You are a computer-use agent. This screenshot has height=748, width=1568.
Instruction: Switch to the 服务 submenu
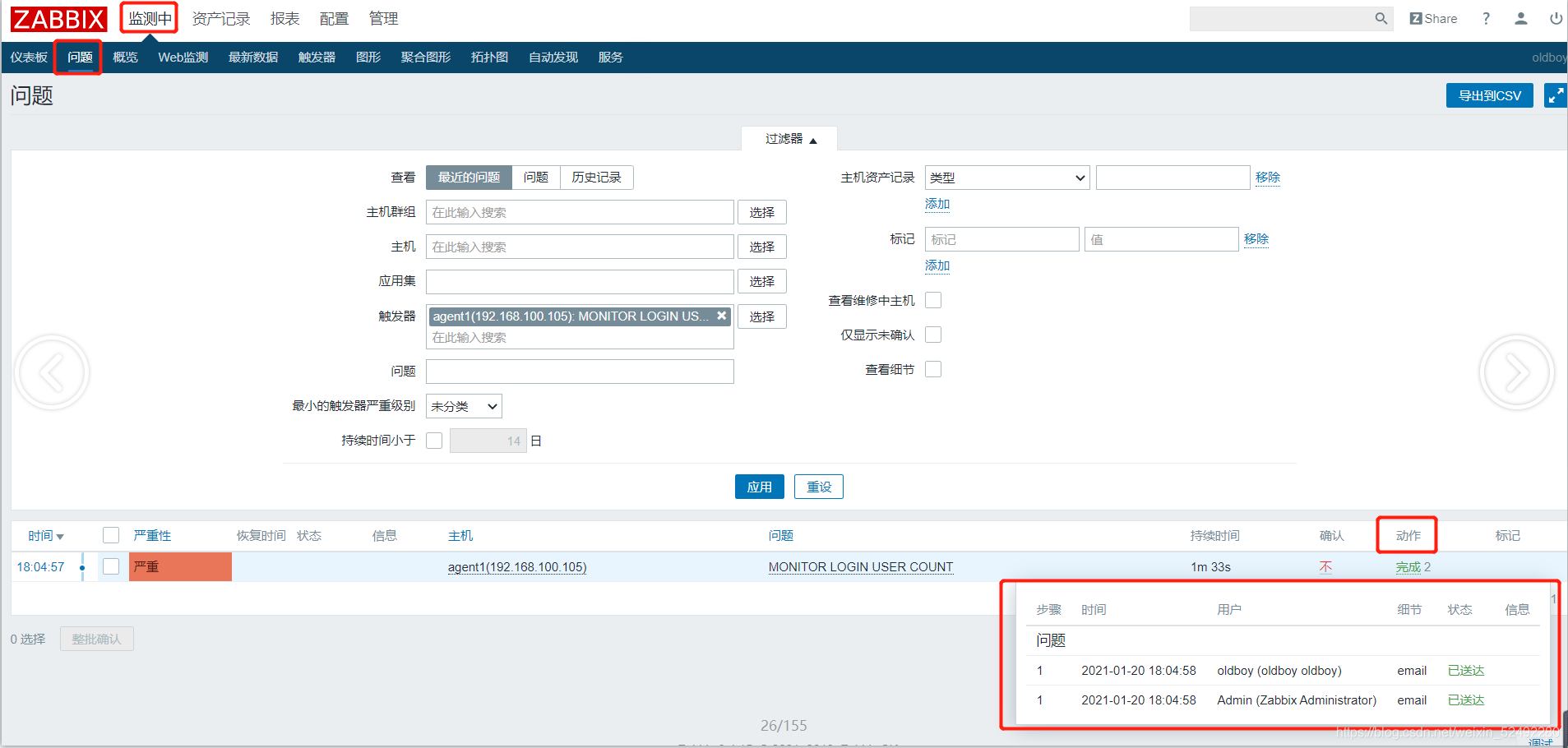tap(610, 57)
